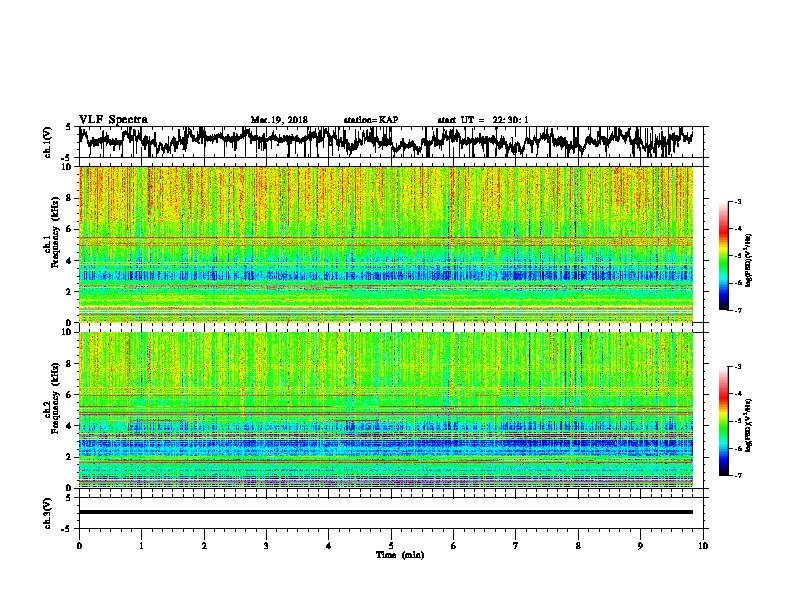Viewport: 792px width, 612px height.
Task: Click the ch.3(V) flat black trace
Action: pos(386,512)
